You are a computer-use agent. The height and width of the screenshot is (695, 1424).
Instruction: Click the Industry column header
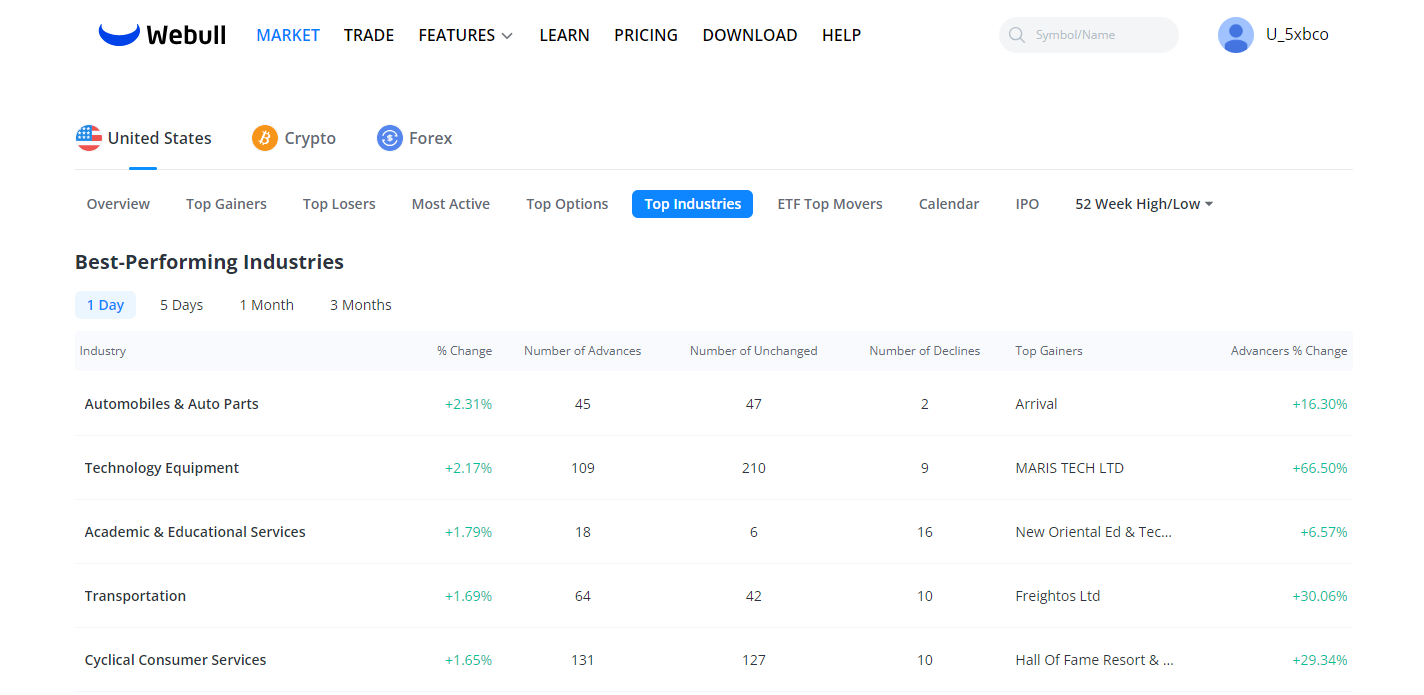tap(103, 351)
